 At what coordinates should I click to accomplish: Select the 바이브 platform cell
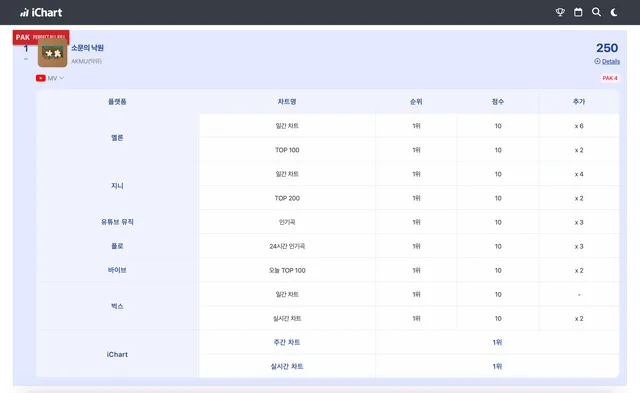point(117,270)
